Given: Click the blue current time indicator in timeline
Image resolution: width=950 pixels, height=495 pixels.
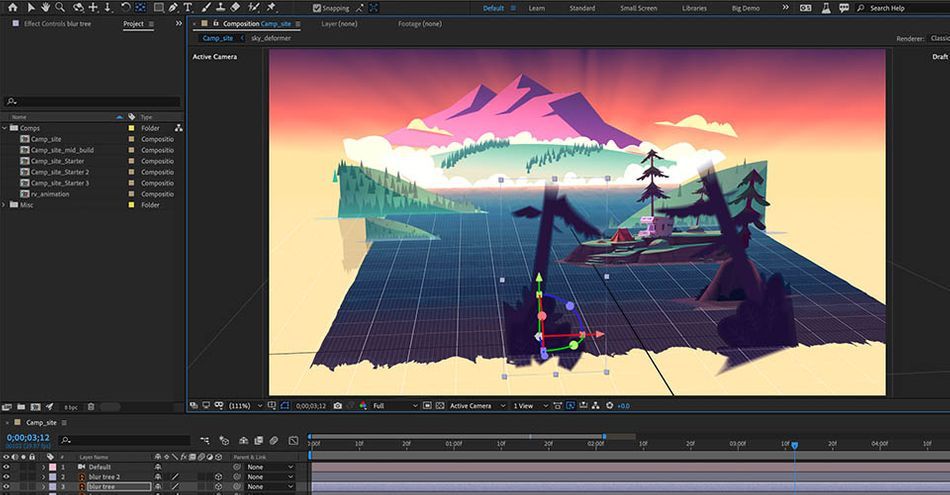Looking at the screenshot, I should click(794, 445).
